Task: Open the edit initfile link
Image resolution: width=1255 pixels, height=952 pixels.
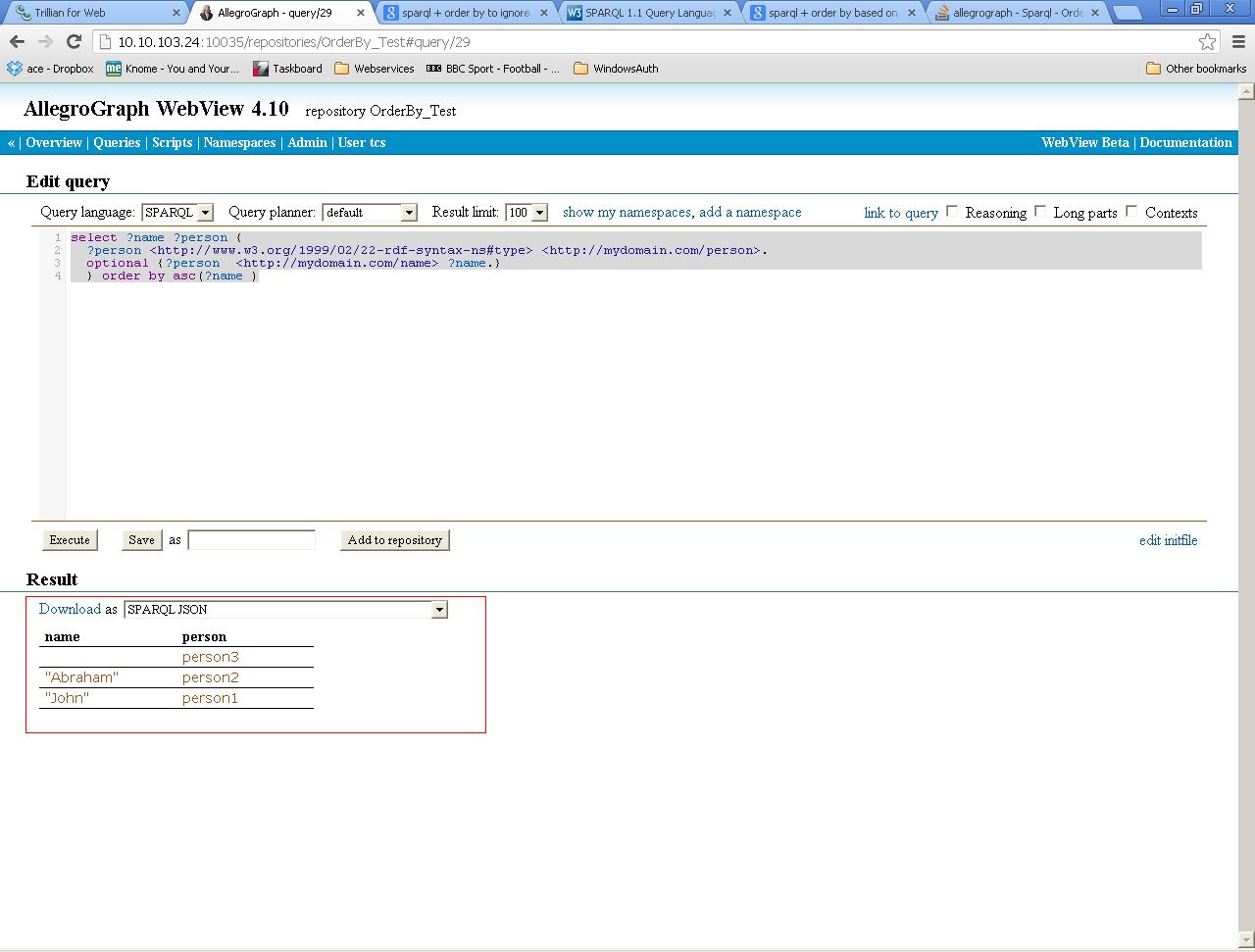Action: point(1168,540)
